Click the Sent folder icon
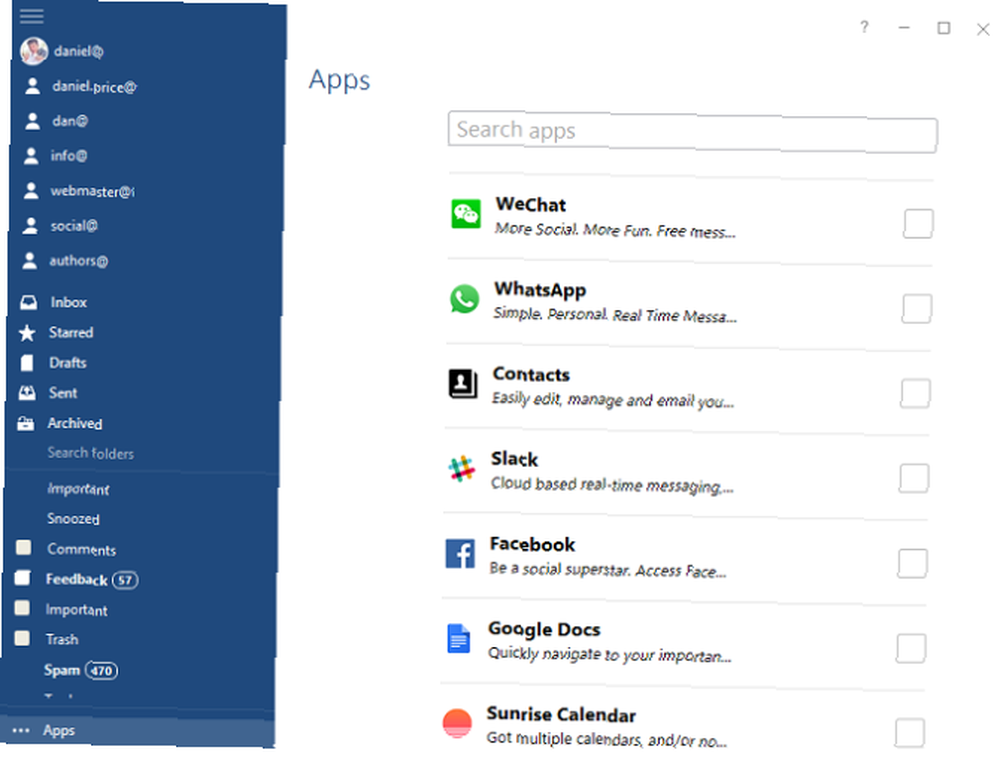 pyautogui.click(x=27, y=393)
